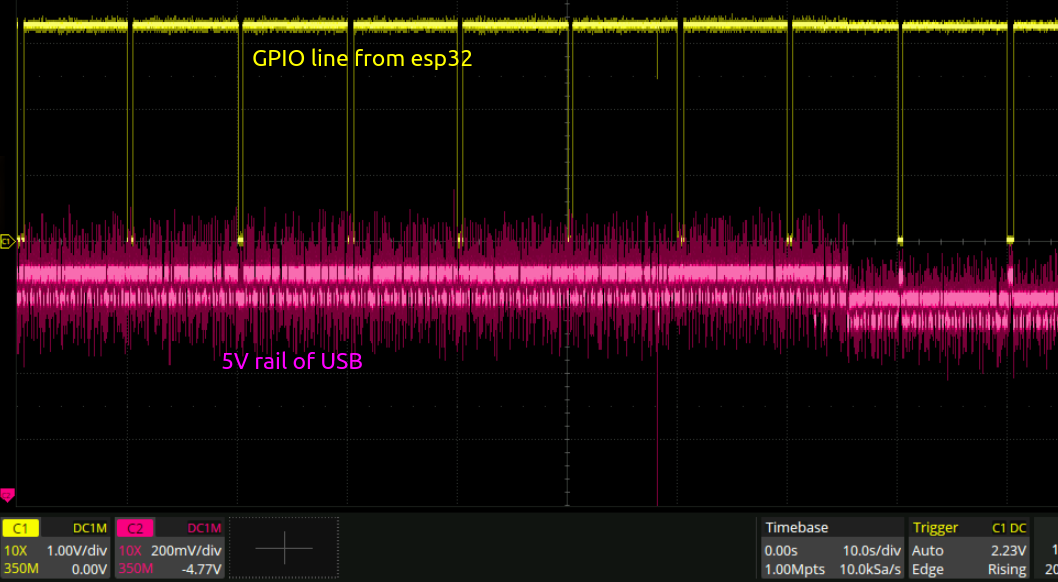Click the pink C2 offset marker arrow
Image resolution: width=1058 pixels, height=582 pixels.
(7, 495)
